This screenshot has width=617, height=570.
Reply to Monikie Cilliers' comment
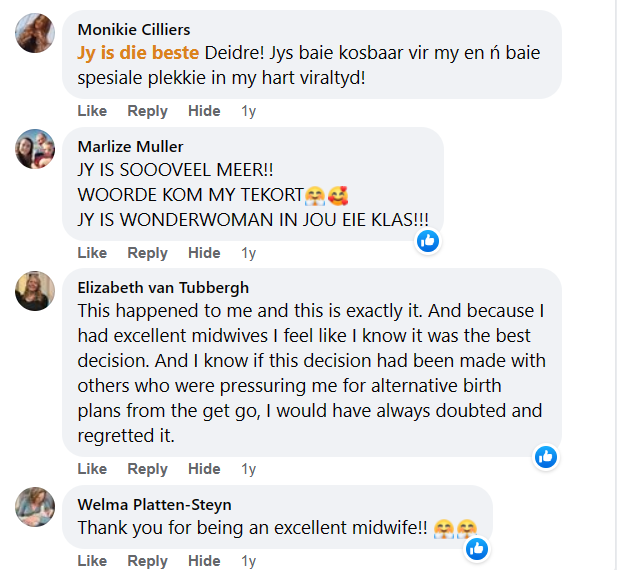click(x=147, y=110)
